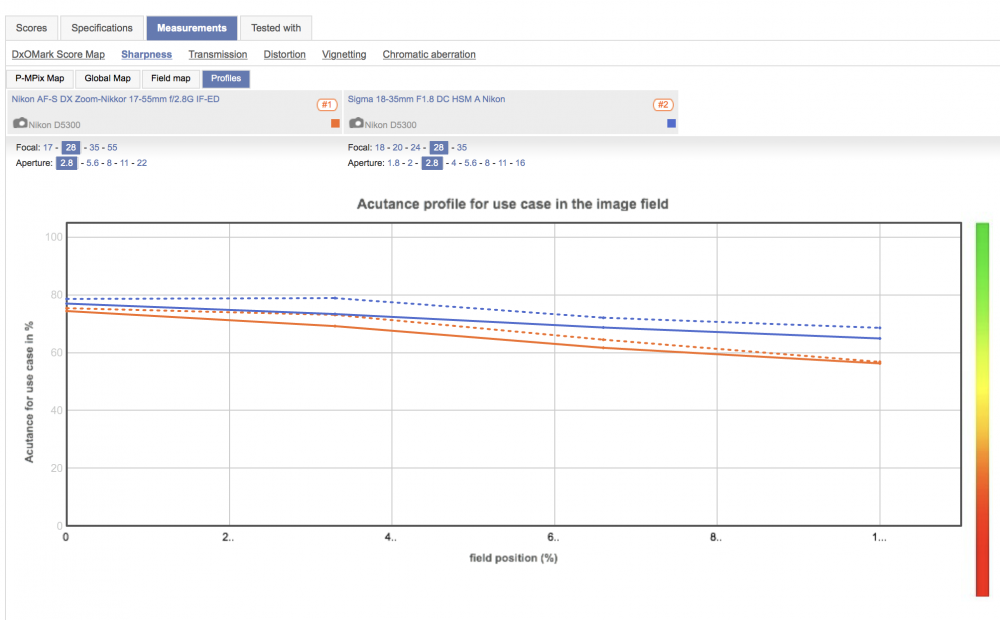The image size is (1000, 620).
Task: Show the Vignetting measurement
Action: point(344,55)
